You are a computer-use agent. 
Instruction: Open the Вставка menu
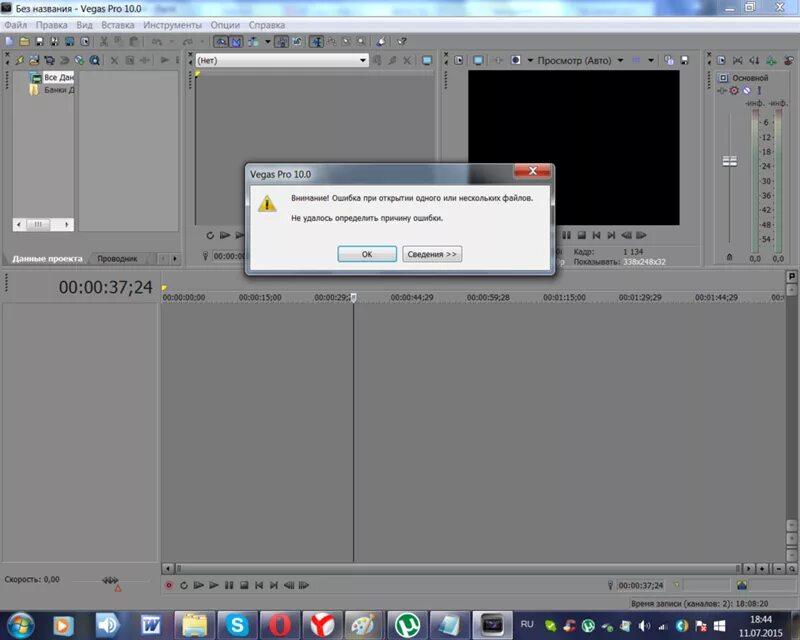117,25
